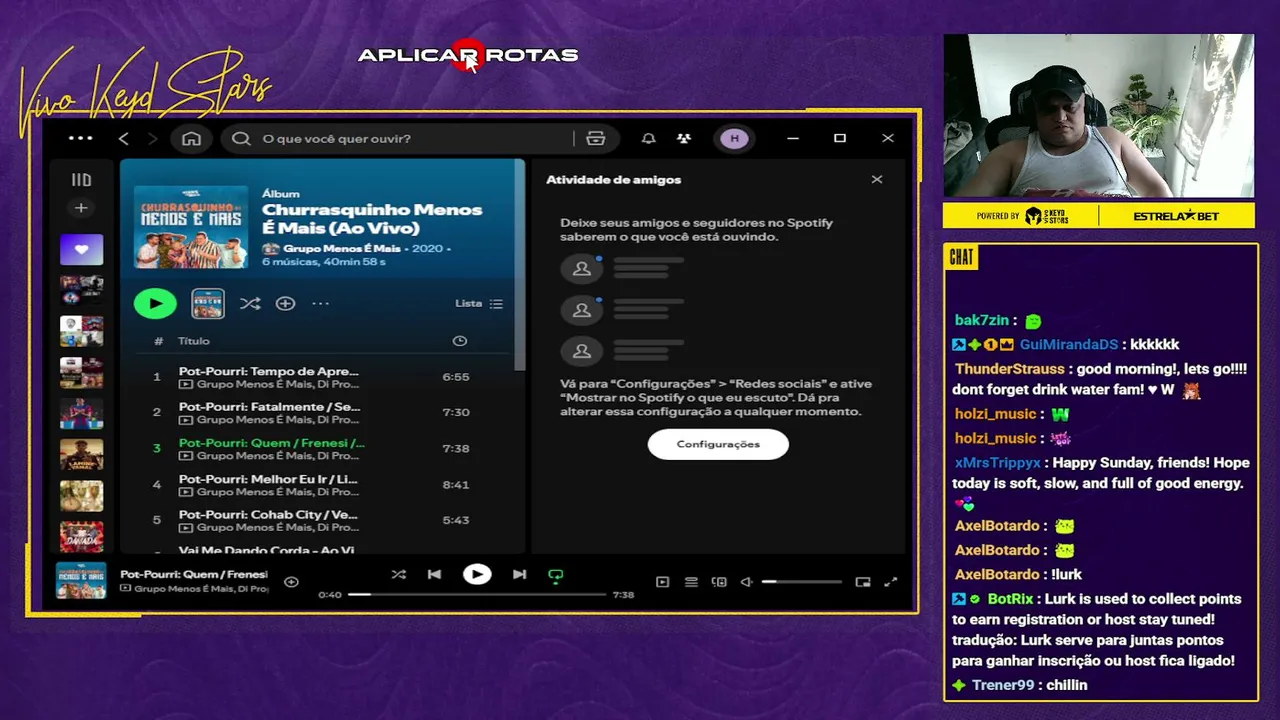Add current song to Liked Songs

(291, 581)
